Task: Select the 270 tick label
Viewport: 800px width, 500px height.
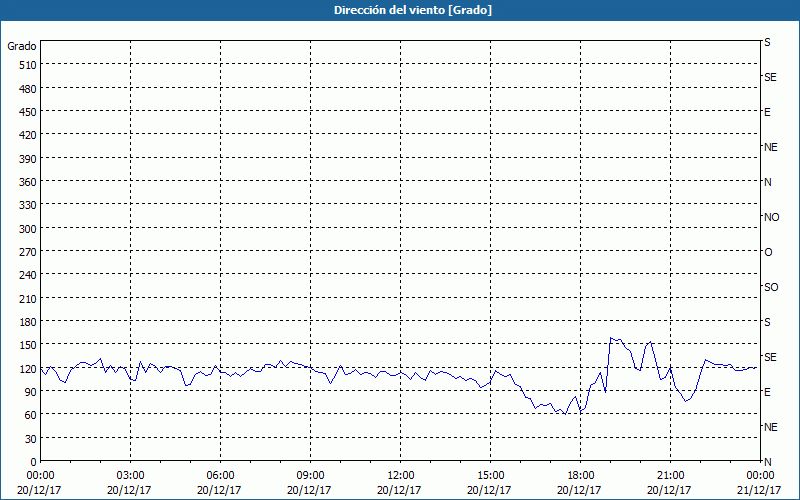Action: click(28, 252)
